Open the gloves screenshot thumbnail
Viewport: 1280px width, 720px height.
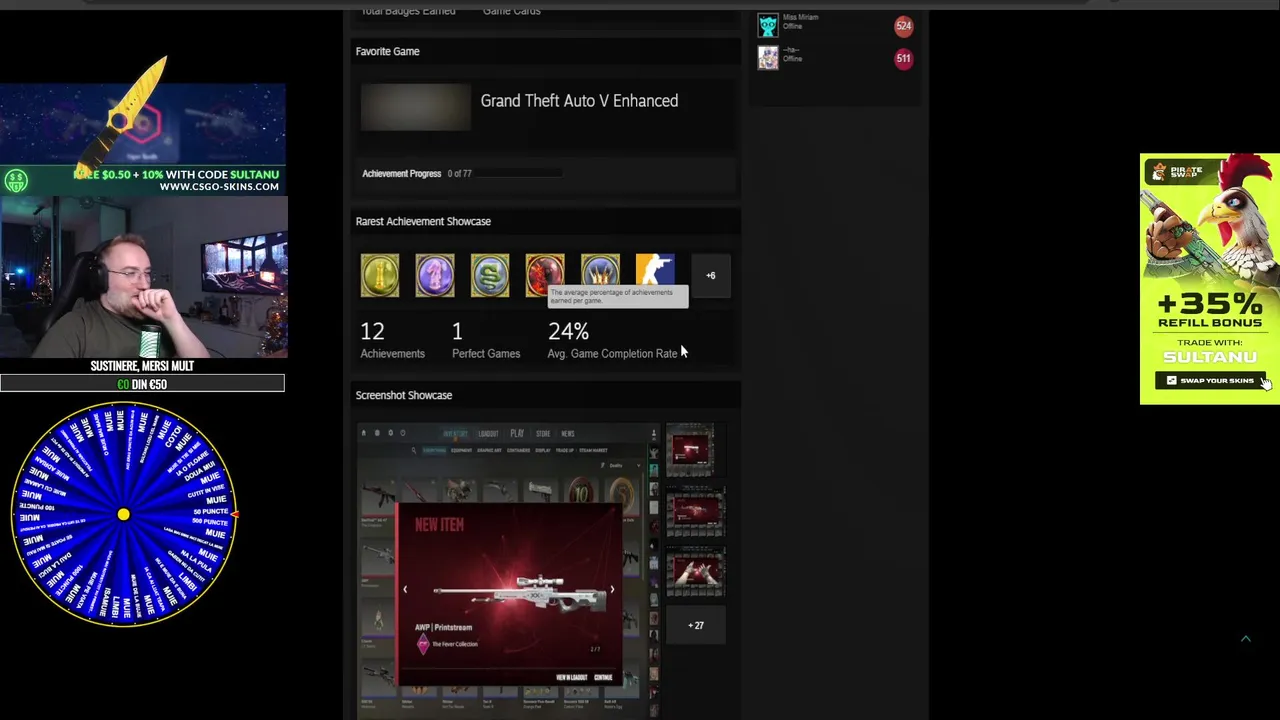[x=695, y=572]
